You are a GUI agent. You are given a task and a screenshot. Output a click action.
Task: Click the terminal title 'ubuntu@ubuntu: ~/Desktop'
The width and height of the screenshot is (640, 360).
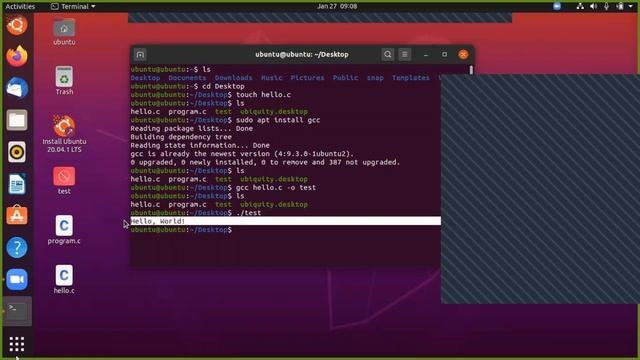tap(302, 54)
